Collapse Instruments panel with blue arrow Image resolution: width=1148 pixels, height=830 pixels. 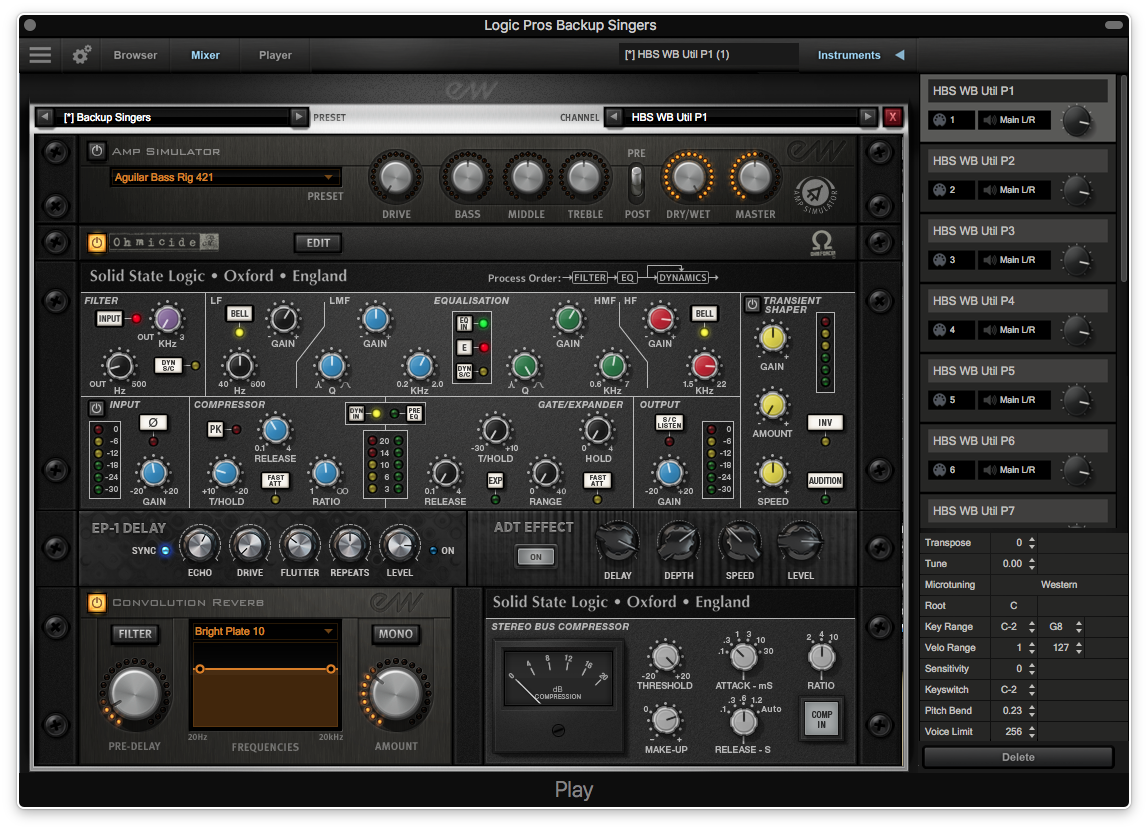coord(900,55)
